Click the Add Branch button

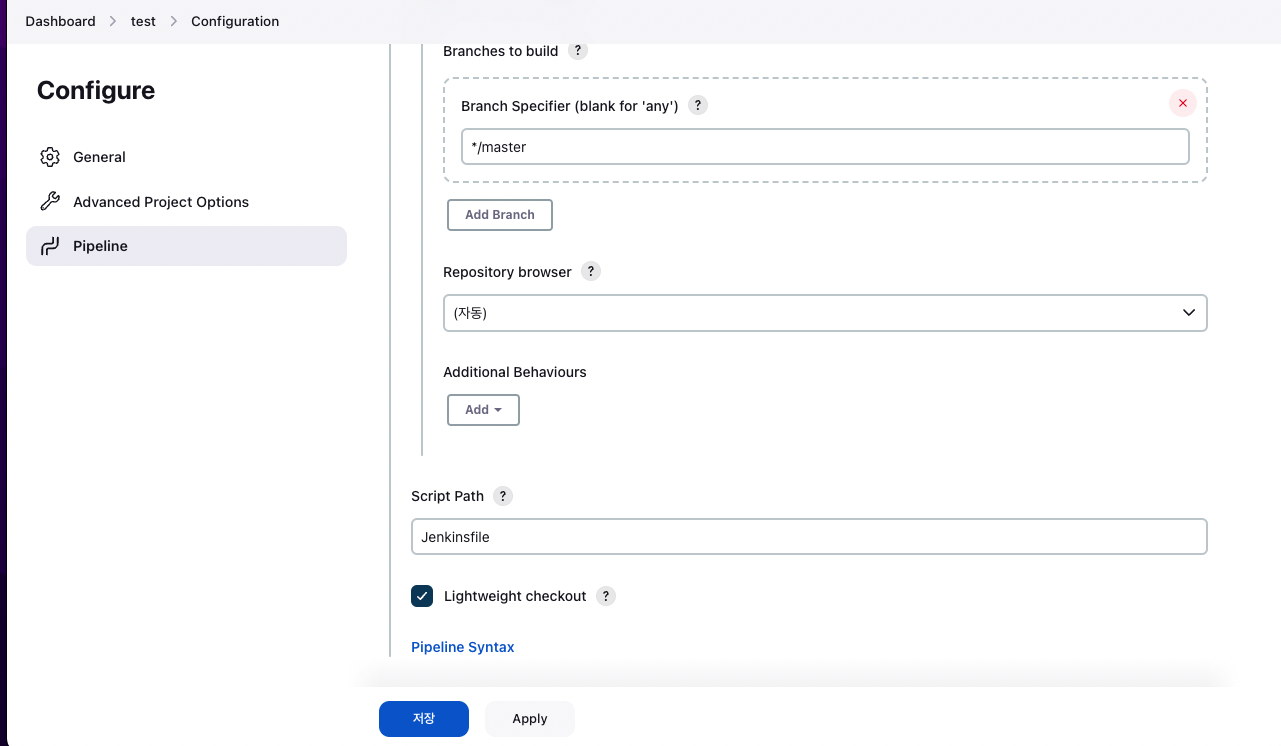click(500, 215)
